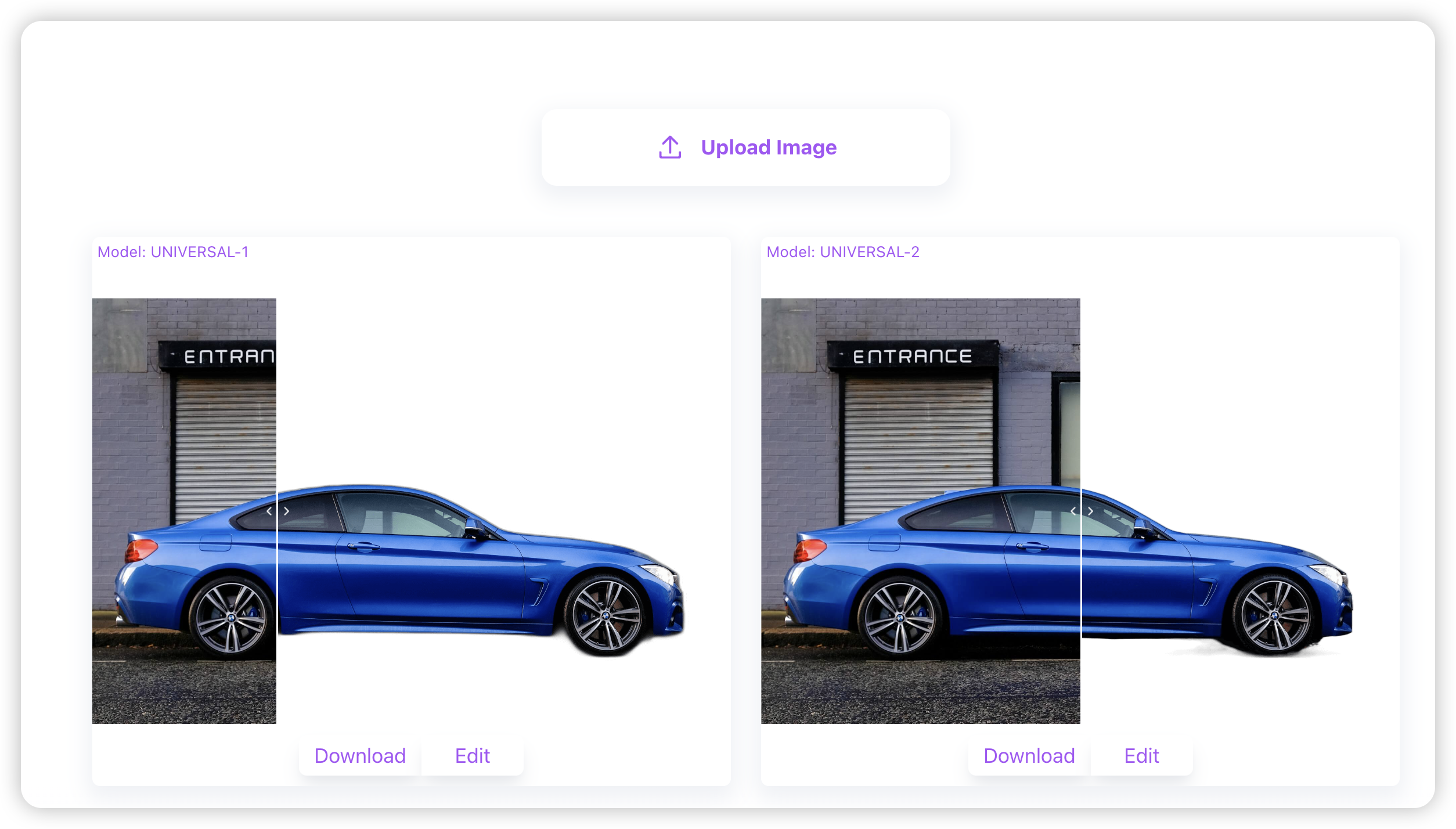Grab the UNIVERSAL-1 comparison slider handle
Viewport: 1456px width, 829px height.
click(277, 511)
